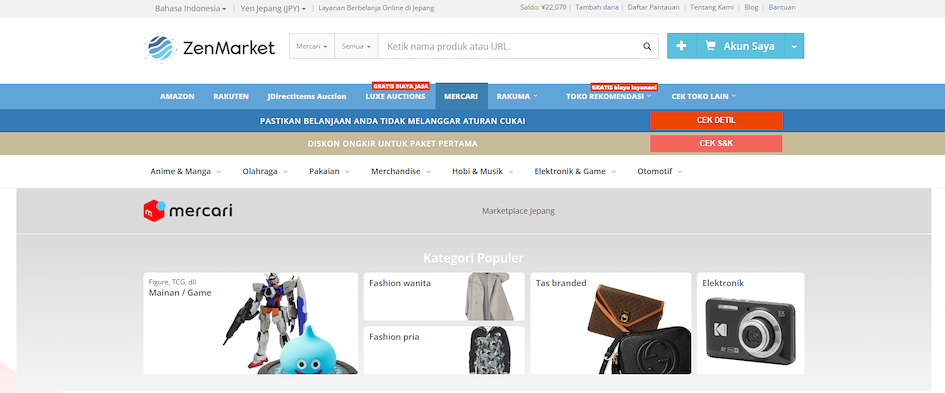Click the plus icon beside Akun Saya
945x393 pixels.
point(681,46)
